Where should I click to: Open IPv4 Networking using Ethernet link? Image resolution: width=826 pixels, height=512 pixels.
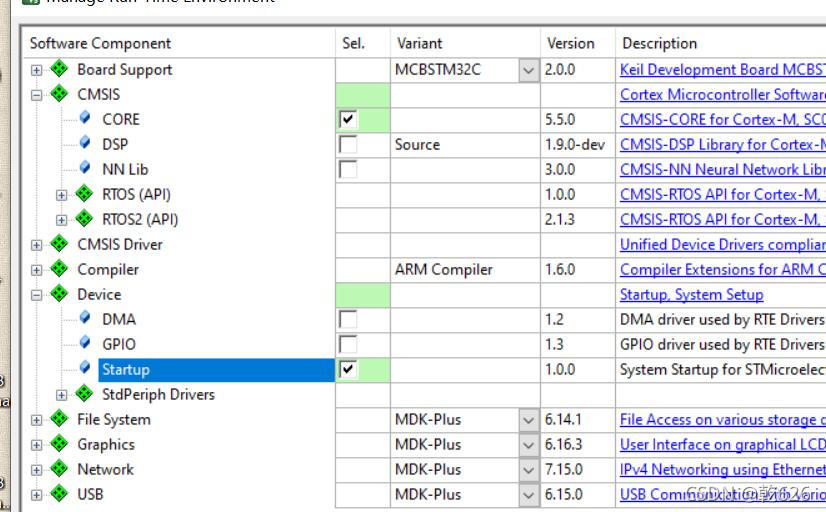pos(723,470)
